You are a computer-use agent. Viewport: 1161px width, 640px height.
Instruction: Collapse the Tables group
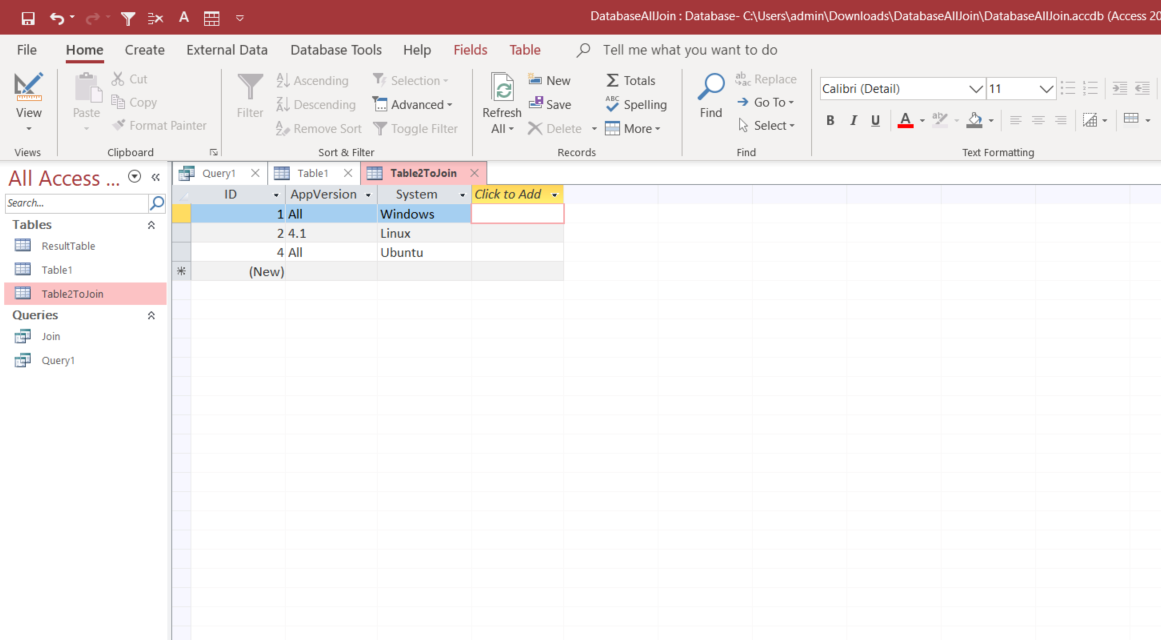coord(151,224)
